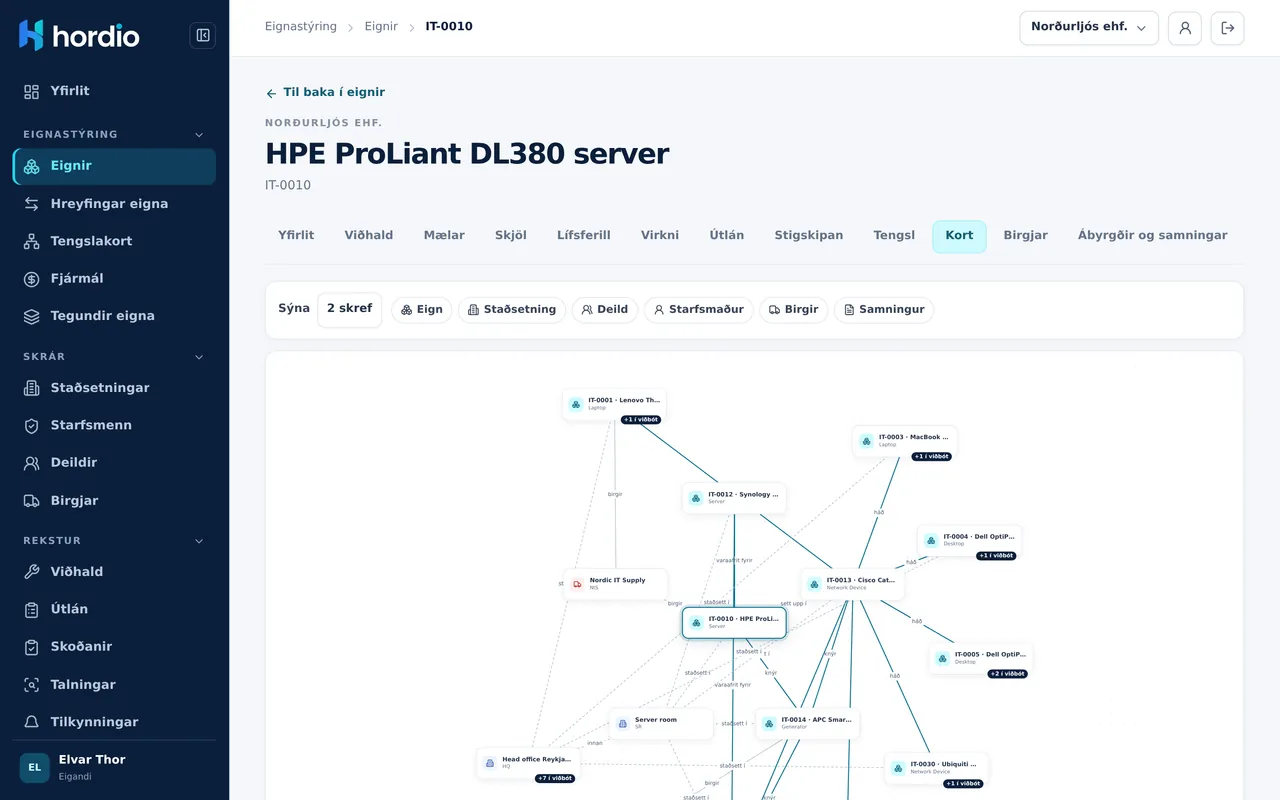This screenshot has width=1280, height=800.
Task: Select the IT-0013 Cisco node on map
Action: point(853,584)
